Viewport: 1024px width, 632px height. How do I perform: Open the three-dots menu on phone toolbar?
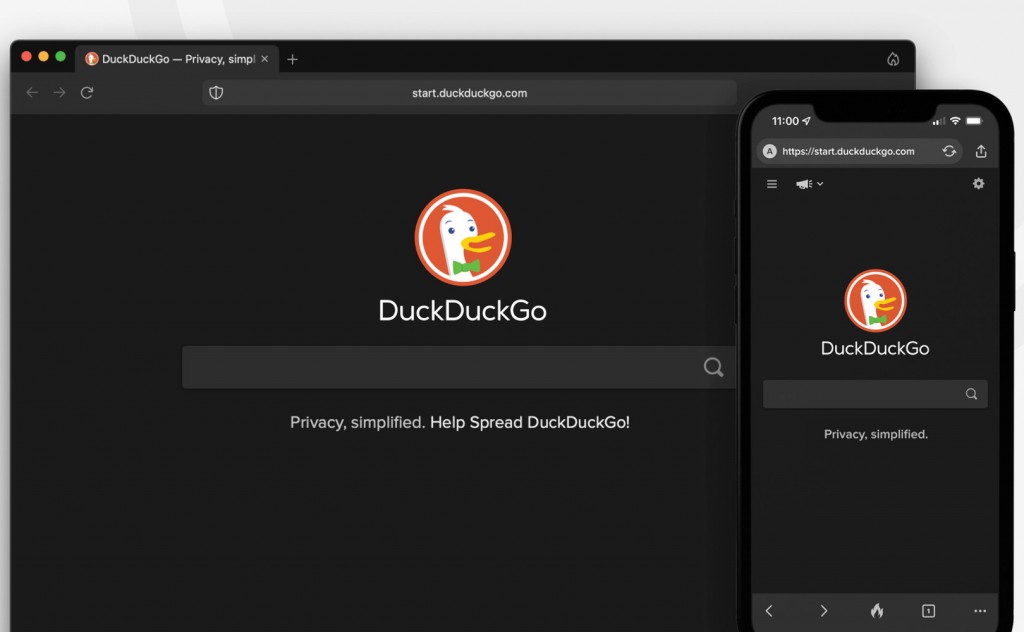(980, 610)
